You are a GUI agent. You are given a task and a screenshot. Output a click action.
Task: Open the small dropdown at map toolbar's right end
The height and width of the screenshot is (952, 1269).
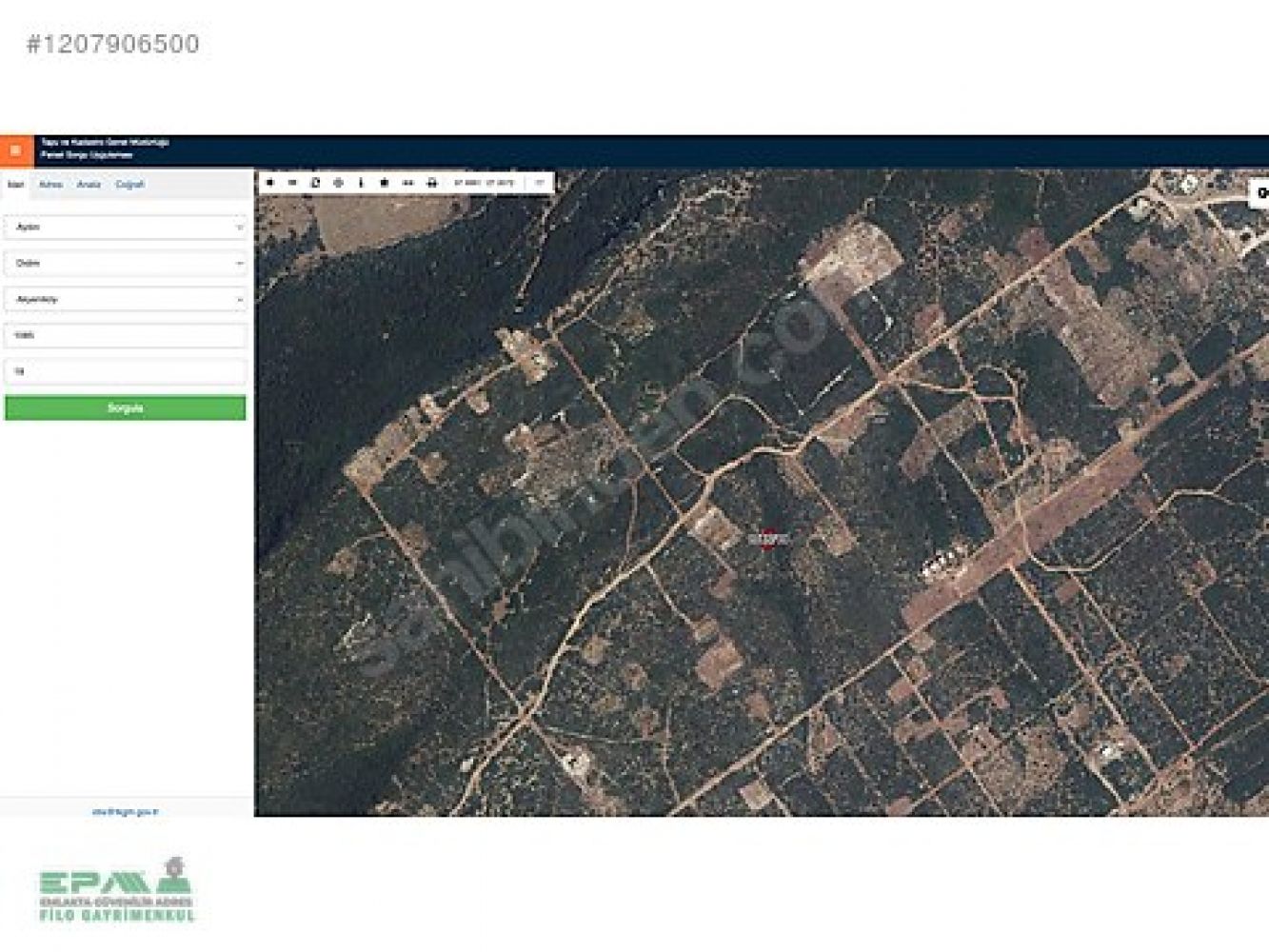540,183
